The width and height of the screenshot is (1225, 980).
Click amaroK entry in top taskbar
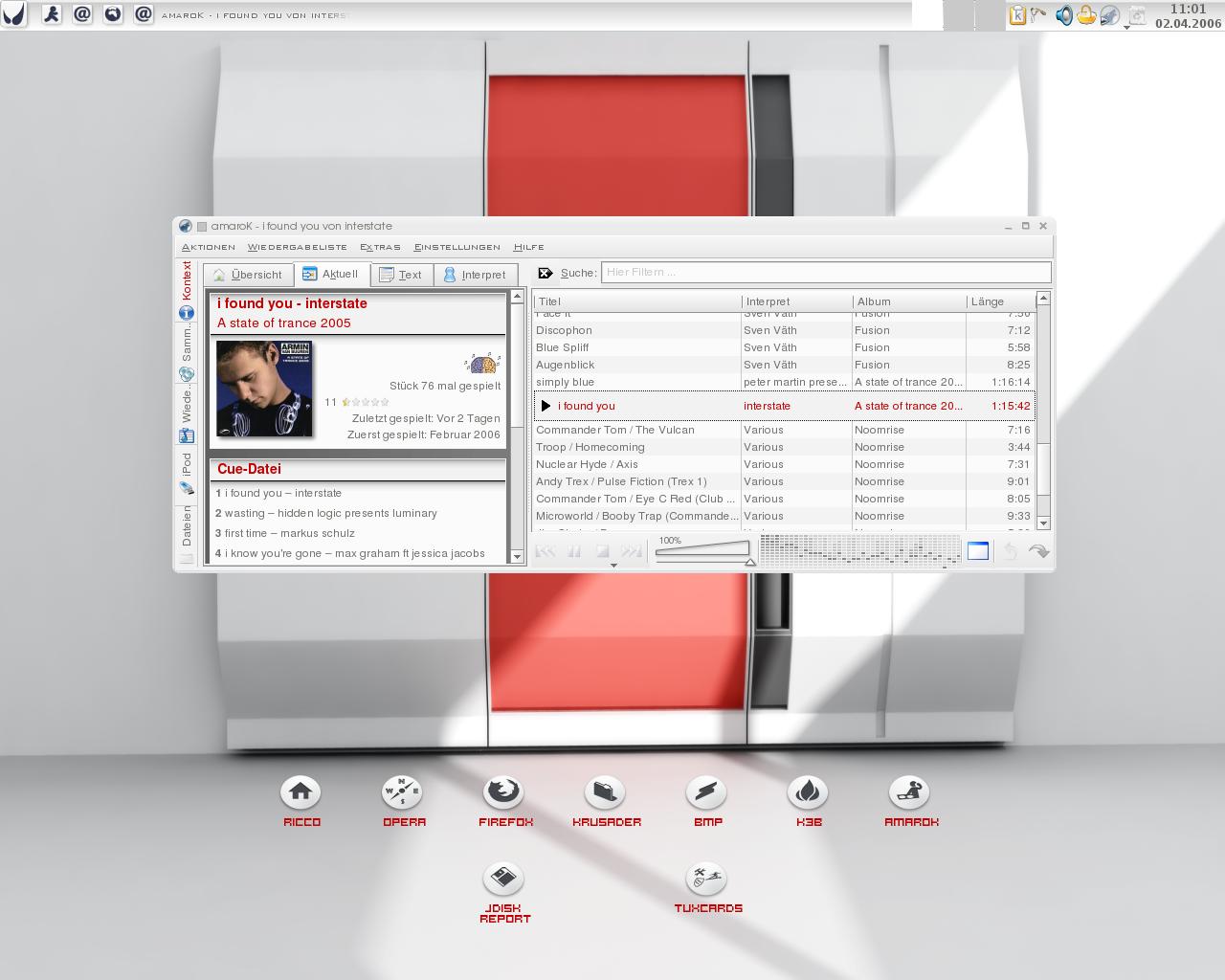255,15
